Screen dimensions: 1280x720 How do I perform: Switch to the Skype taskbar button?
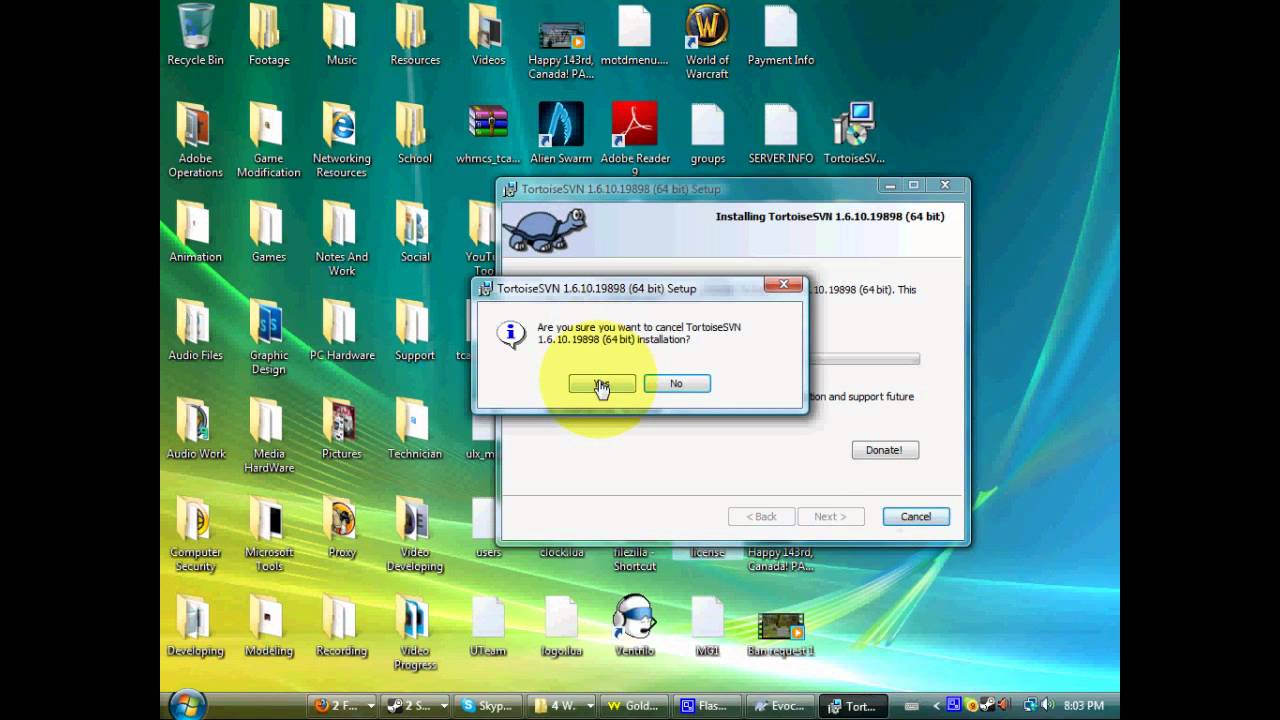coord(487,706)
